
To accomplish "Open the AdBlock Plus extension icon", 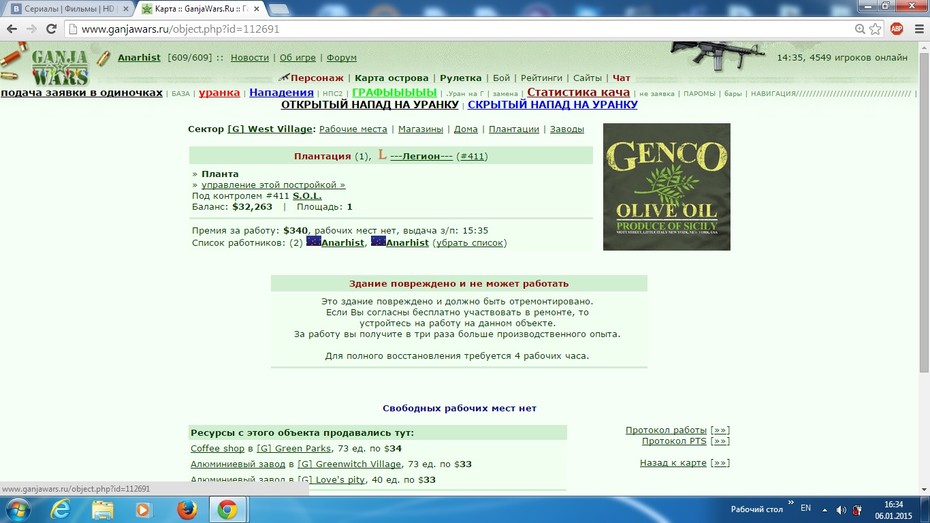I will tap(896, 28).
